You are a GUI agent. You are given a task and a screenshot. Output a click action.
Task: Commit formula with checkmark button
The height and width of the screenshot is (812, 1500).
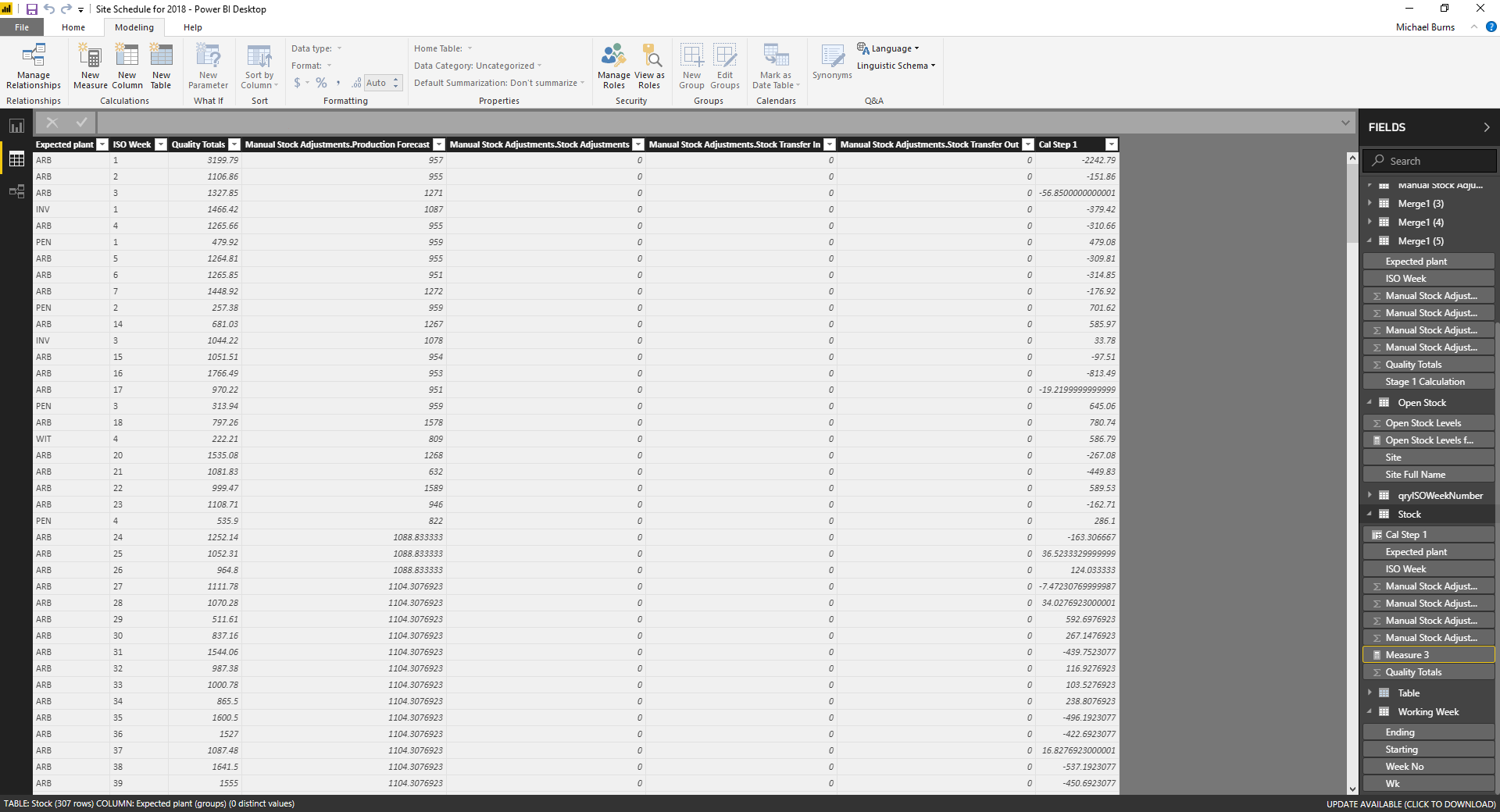81,123
